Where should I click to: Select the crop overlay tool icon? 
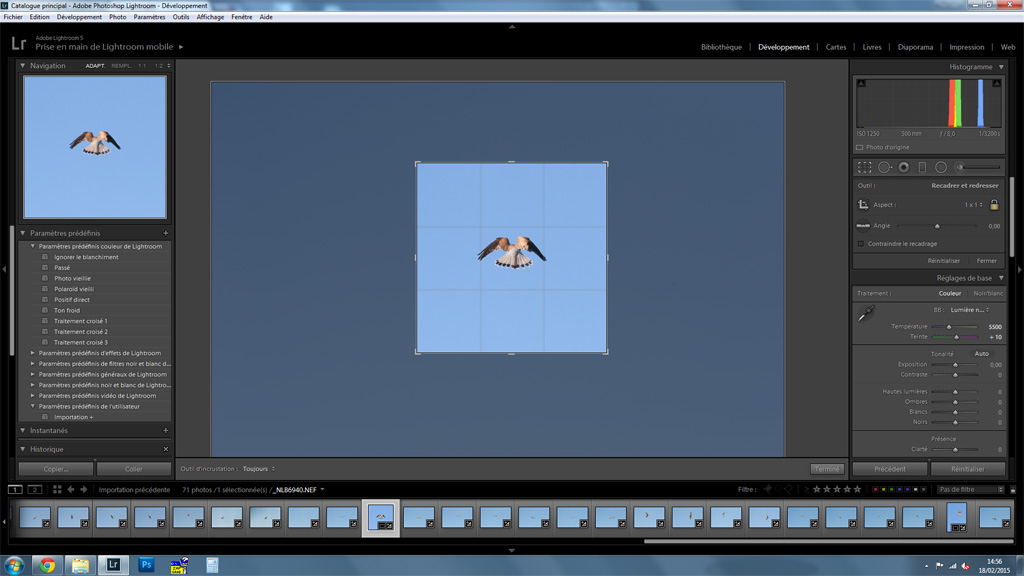[x=865, y=167]
